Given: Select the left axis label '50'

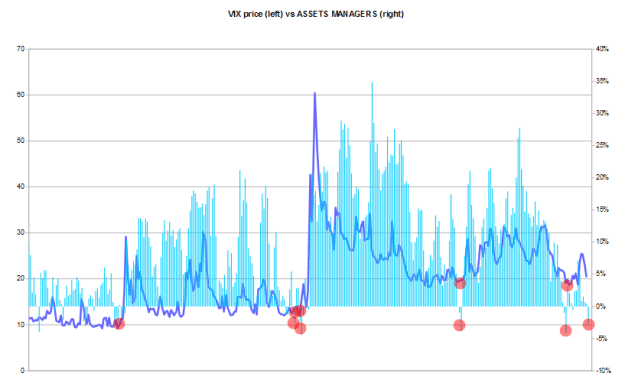Looking at the screenshot, I should [x=20, y=141].
